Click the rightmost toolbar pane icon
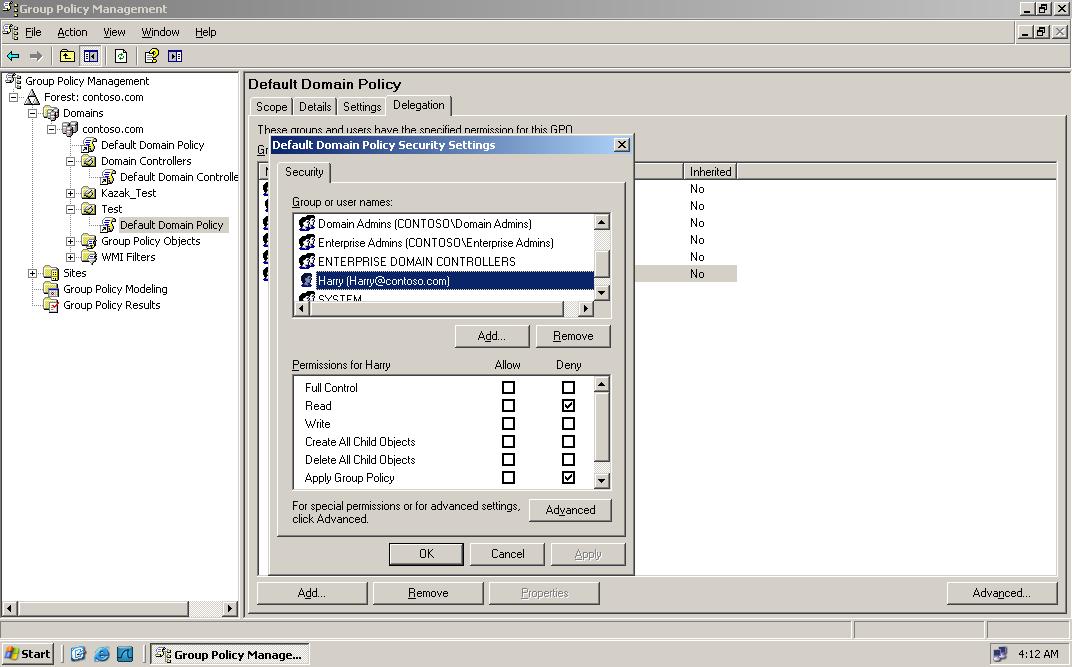The width and height of the screenshot is (1072, 667). [x=175, y=56]
